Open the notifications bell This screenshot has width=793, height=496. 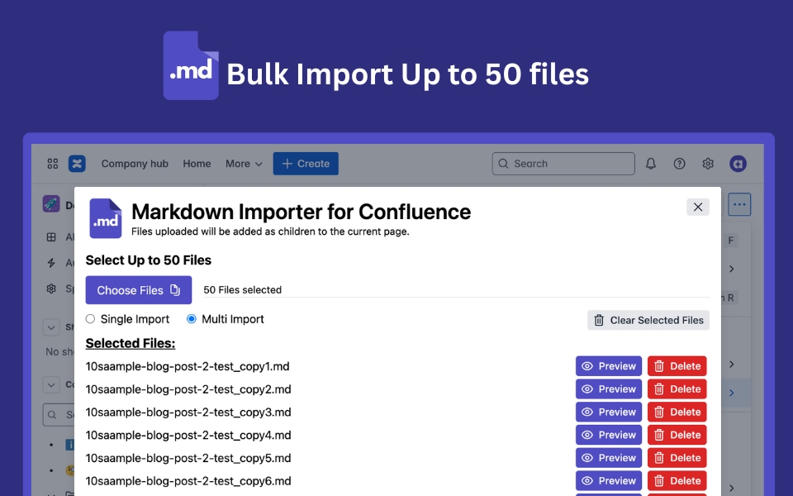(651, 163)
